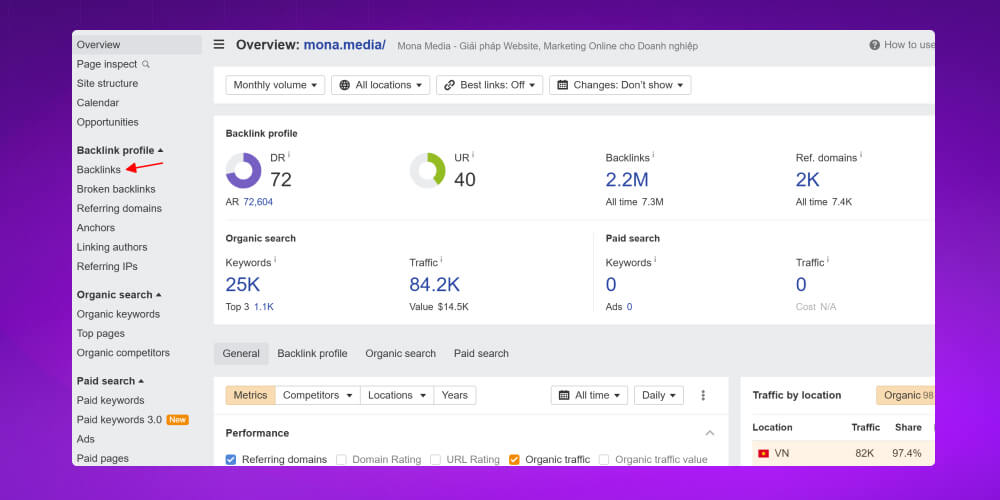
Task: Enable the Domain Rating checkbox
Action: click(341, 459)
